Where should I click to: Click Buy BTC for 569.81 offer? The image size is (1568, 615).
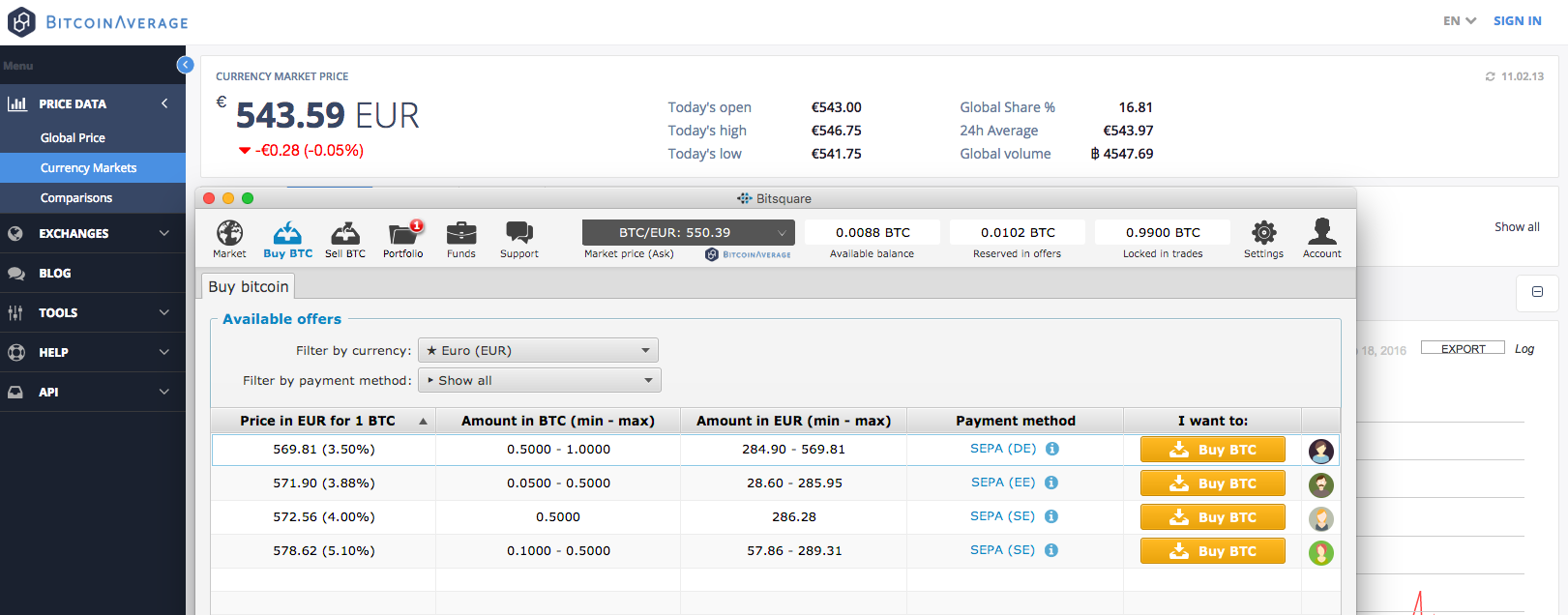tap(1213, 450)
